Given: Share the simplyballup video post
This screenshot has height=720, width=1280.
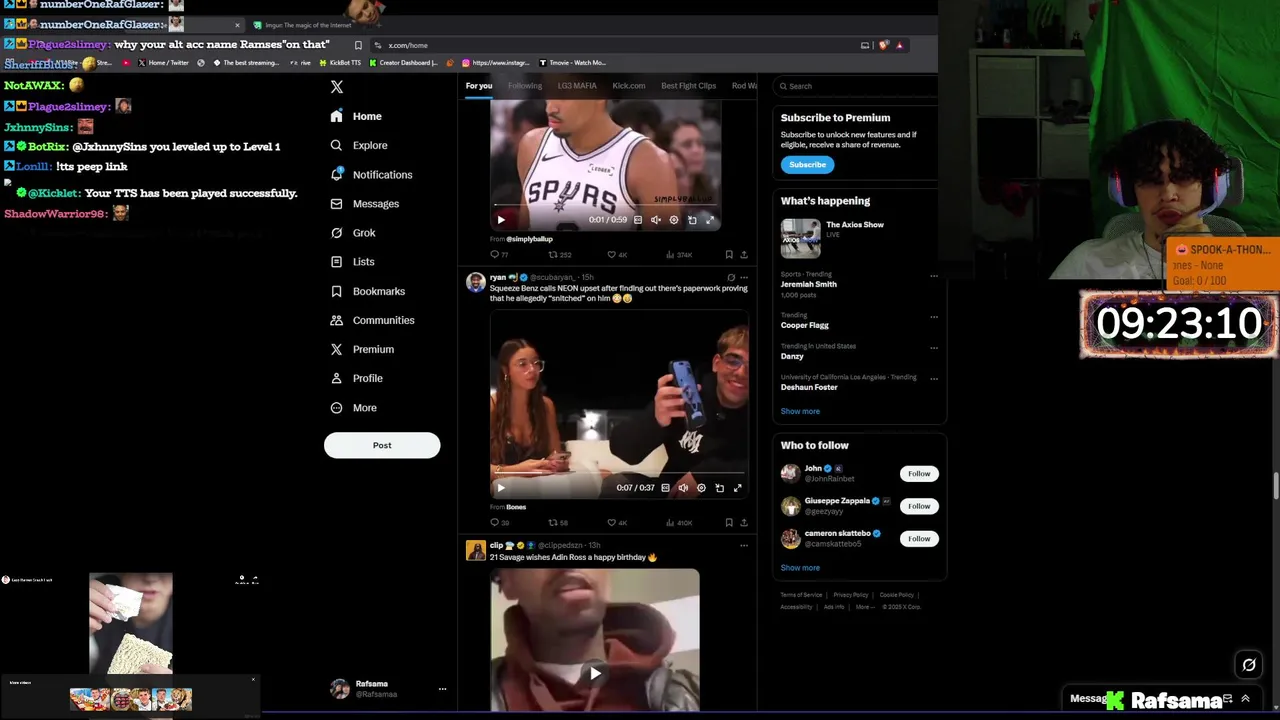Looking at the screenshot, I should (743, 255).
